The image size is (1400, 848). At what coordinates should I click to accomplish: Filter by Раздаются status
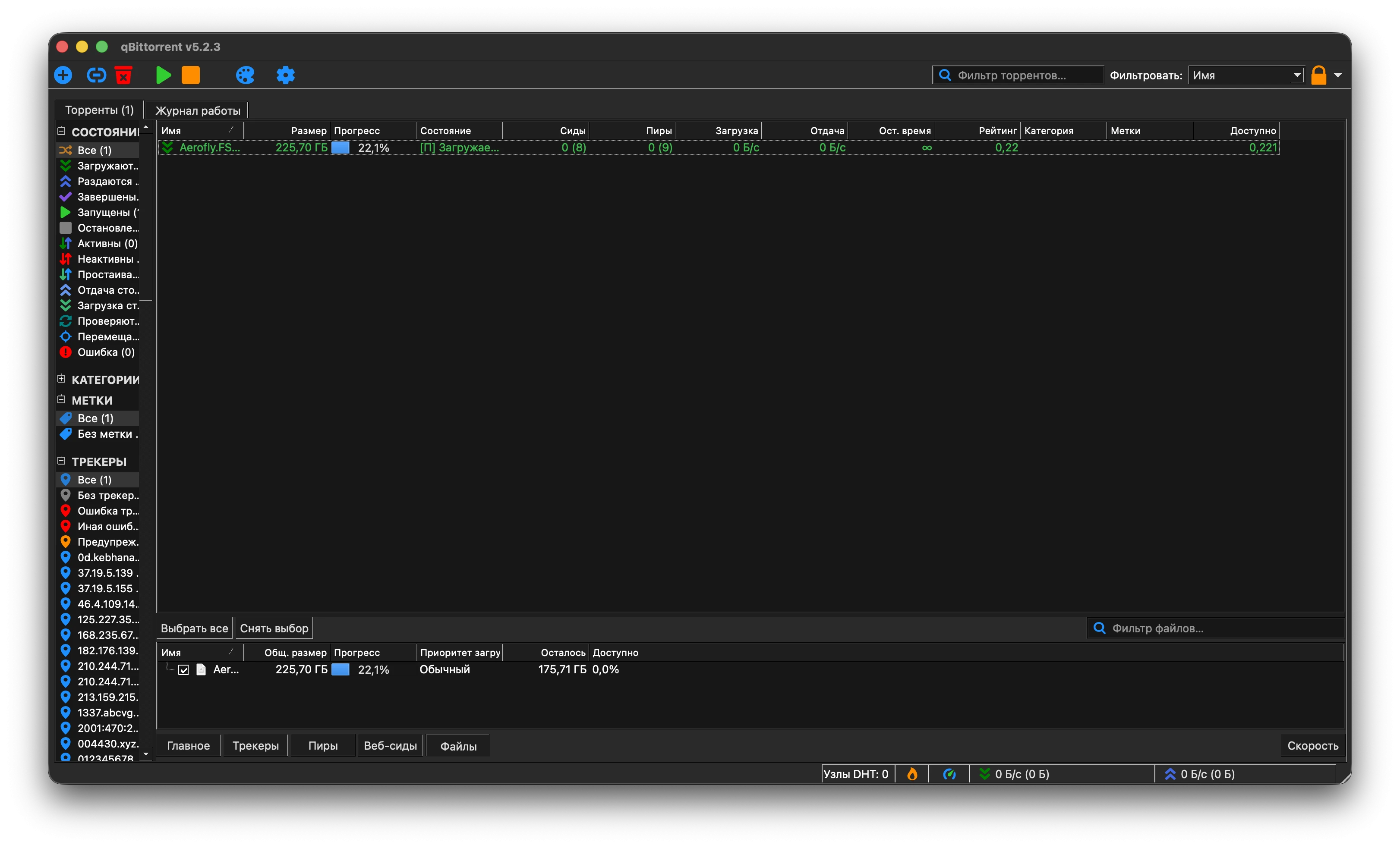98,181
